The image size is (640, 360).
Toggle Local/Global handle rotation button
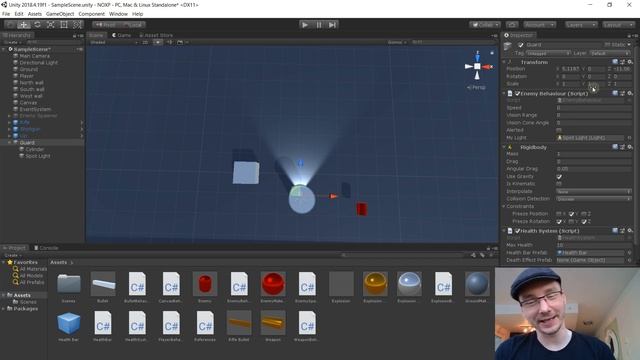[132, 25]
